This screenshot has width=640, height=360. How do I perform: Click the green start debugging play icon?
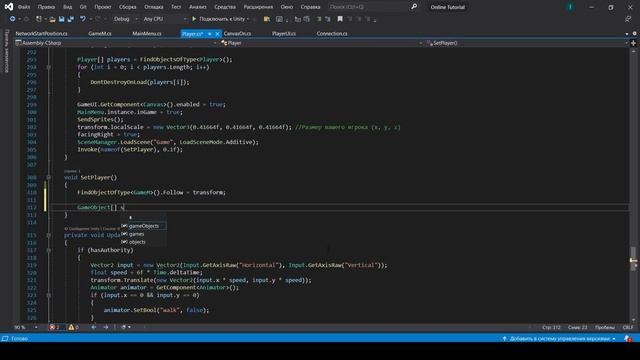194,19
